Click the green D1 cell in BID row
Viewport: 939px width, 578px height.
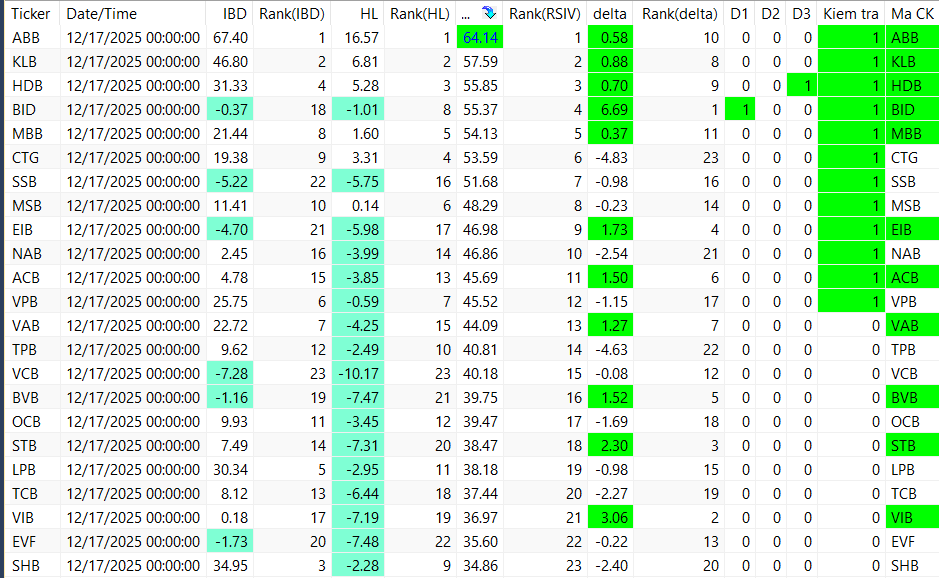coord(740,110)
